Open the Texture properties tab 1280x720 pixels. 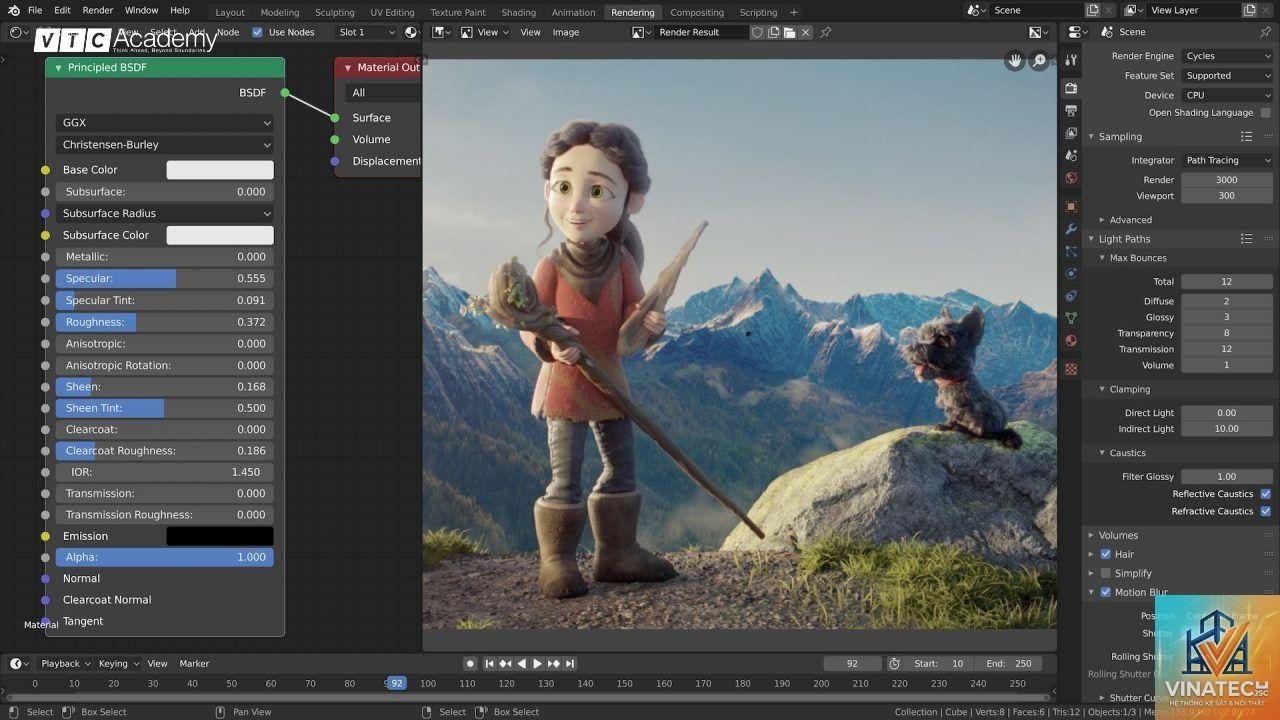point(1071,369)
